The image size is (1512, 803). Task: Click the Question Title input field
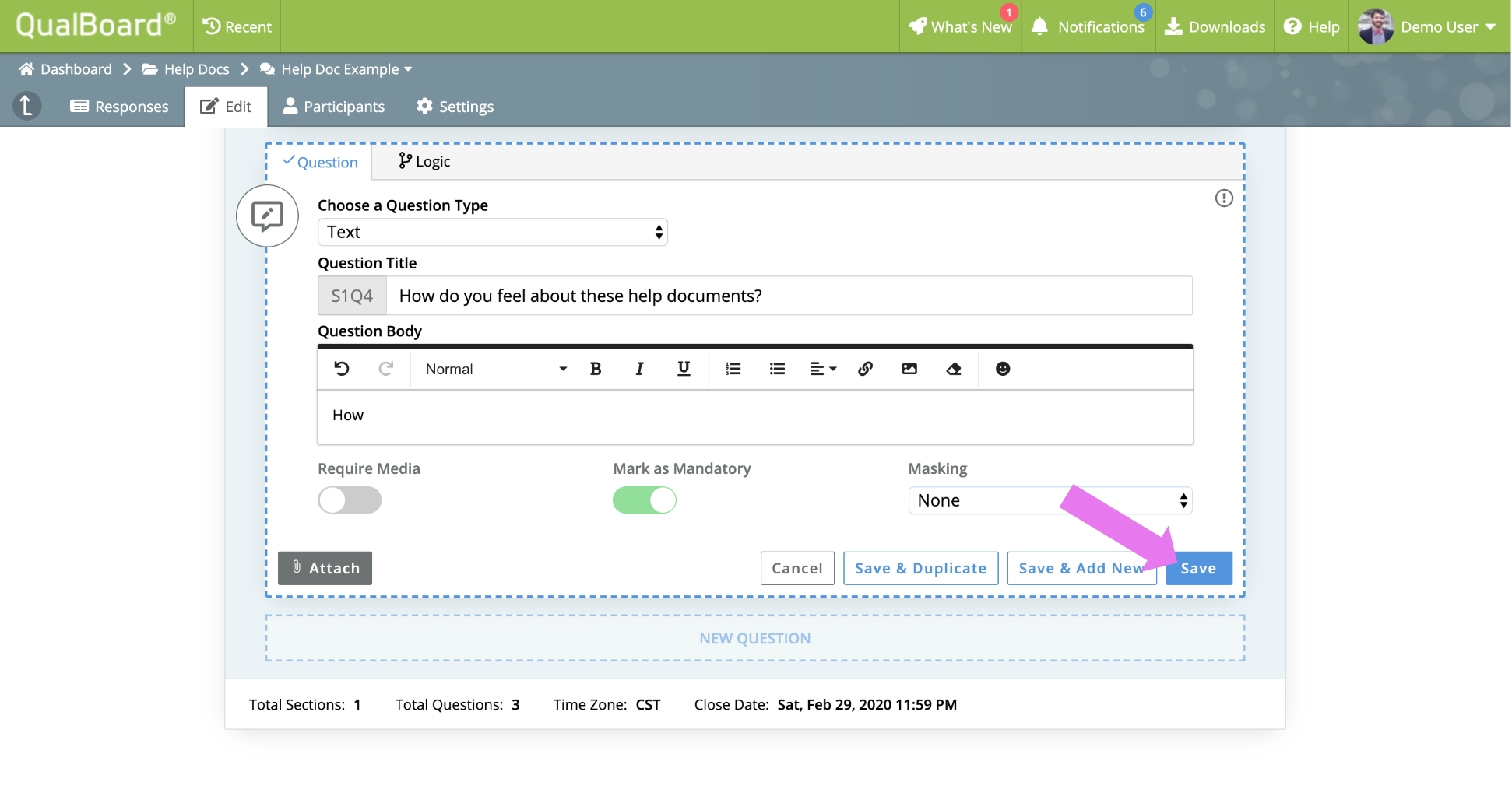(789, 296)
